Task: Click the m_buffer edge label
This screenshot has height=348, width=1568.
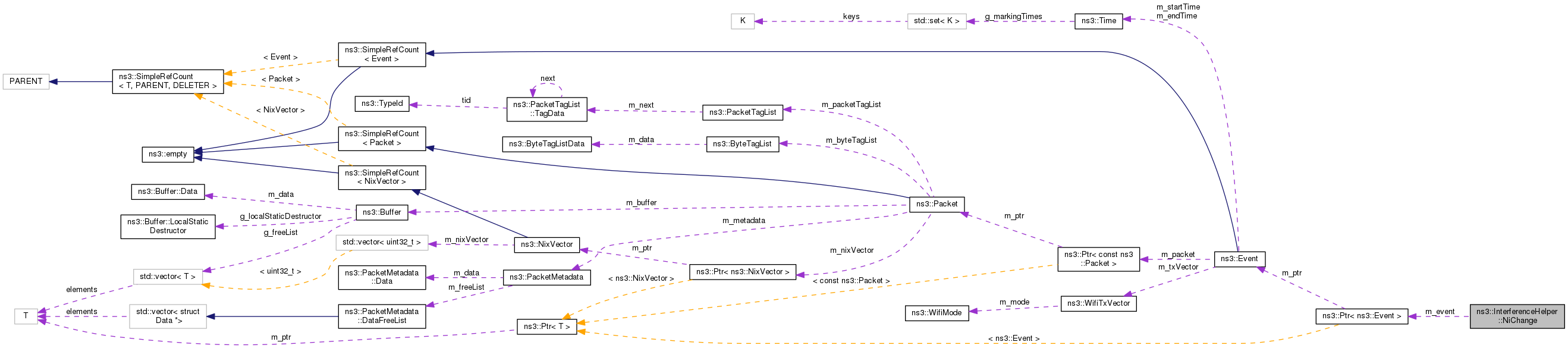Action: [641, 203]
